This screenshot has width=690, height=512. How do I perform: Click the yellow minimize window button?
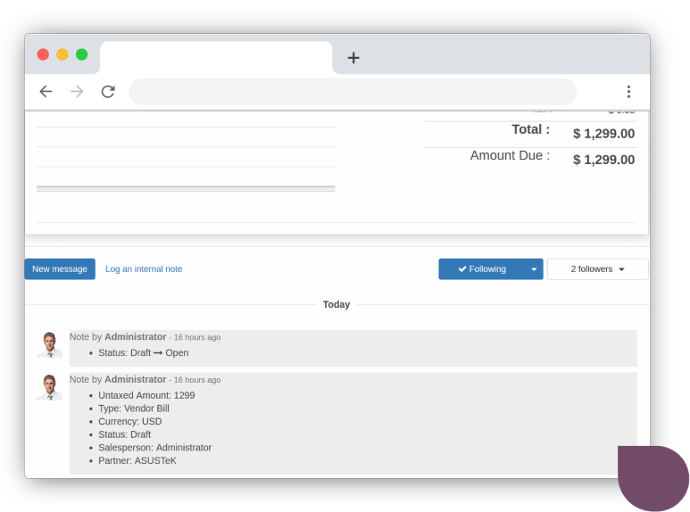pos(62,55)
